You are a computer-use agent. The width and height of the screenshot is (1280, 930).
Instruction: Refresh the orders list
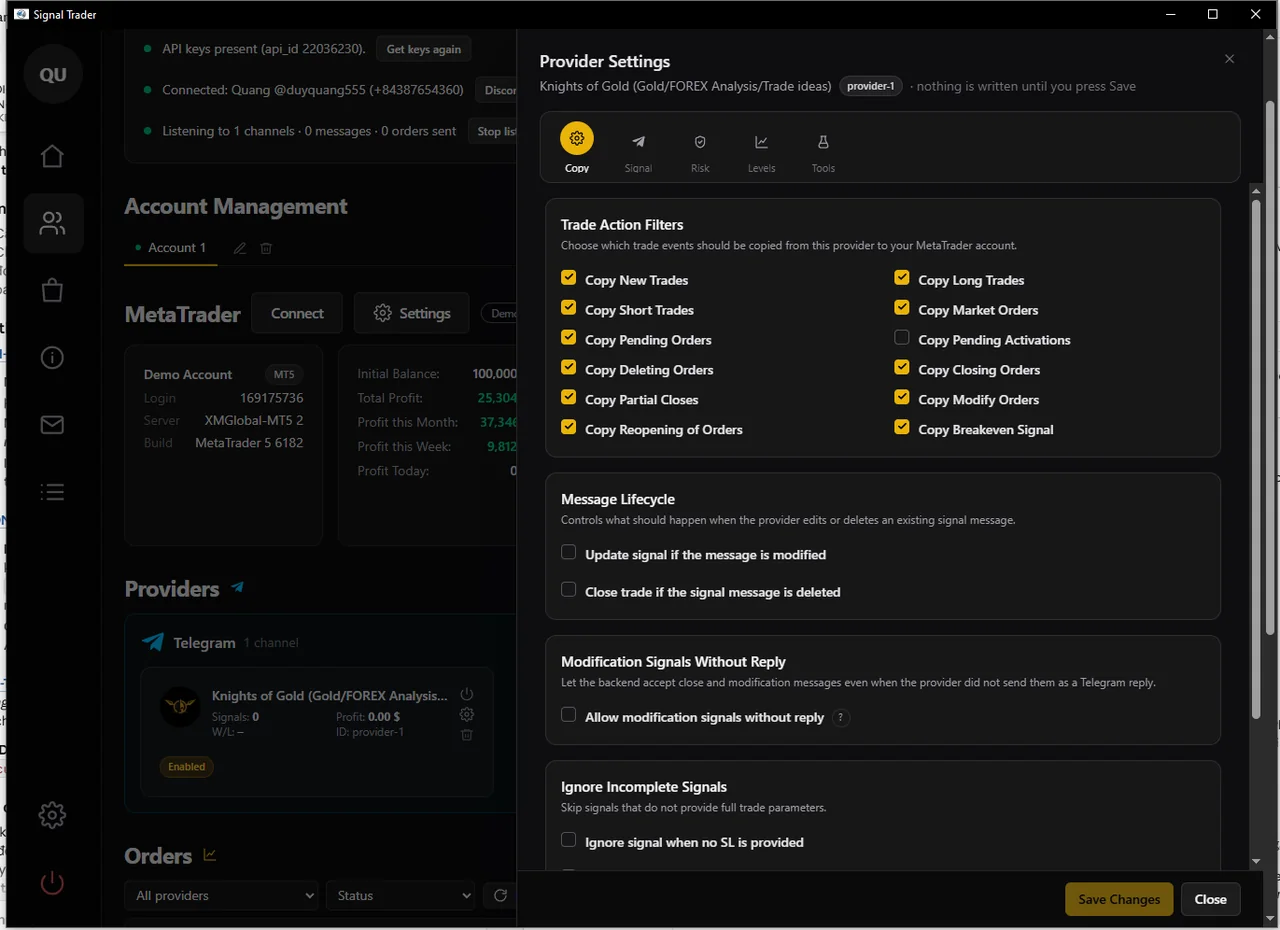tap(500, 895)
